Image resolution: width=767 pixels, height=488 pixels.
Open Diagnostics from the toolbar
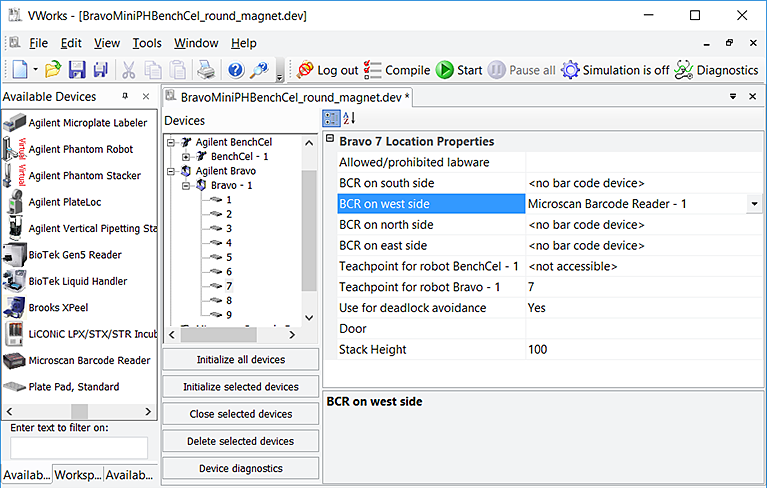[x=715, y=70]
